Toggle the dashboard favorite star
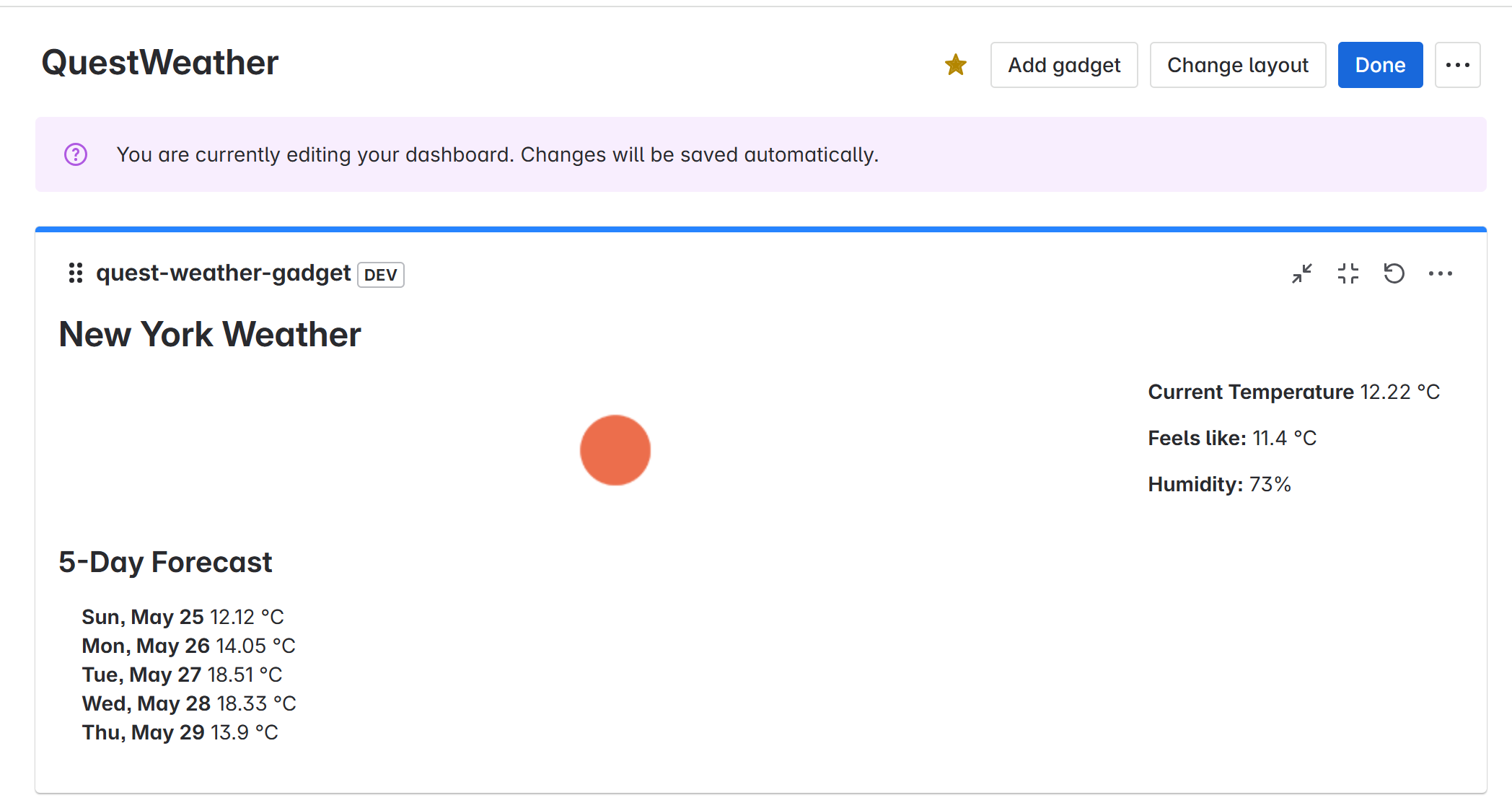This screenshot has height=808, width=1512. click(955, 65)
